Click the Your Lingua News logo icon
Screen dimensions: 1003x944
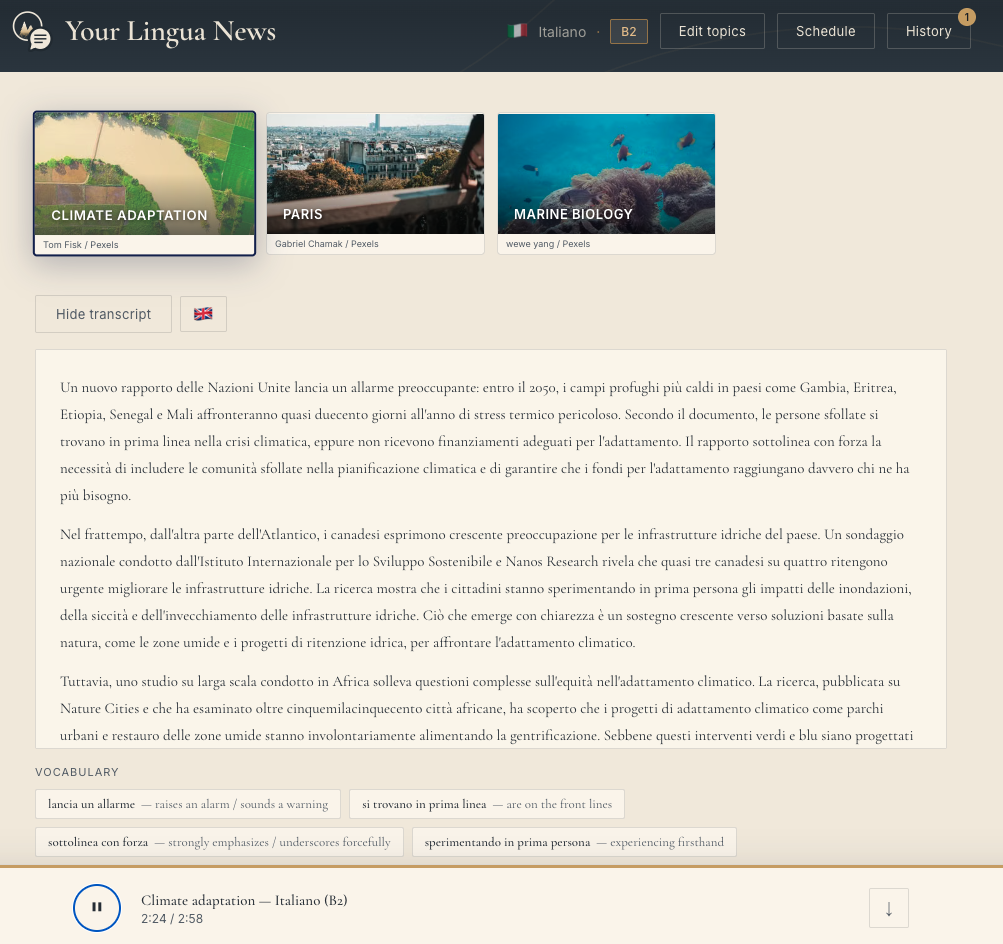coord(31,30)
